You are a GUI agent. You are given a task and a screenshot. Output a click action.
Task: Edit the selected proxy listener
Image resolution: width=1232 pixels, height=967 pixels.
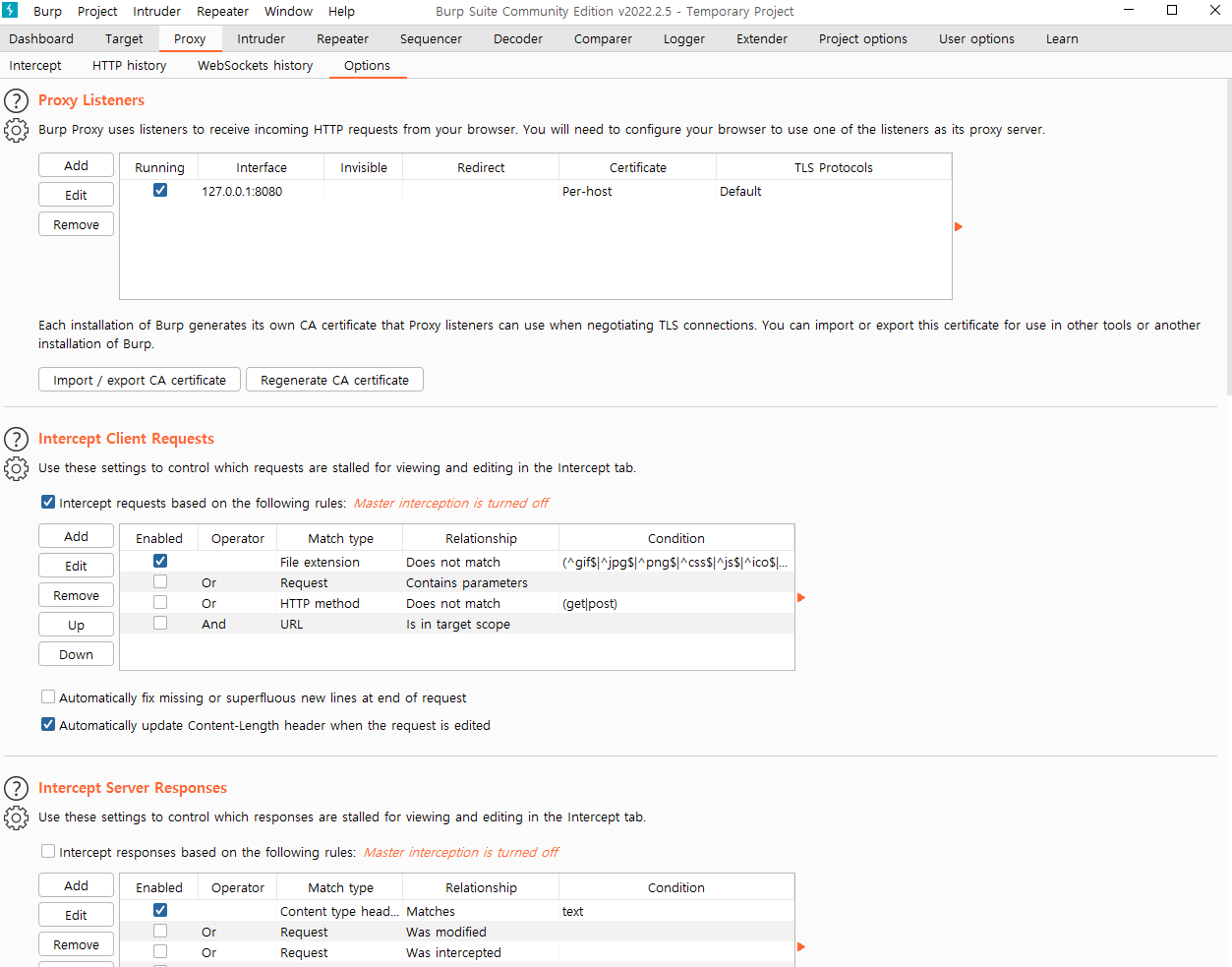pyautogui.click(x=77, y=195)
